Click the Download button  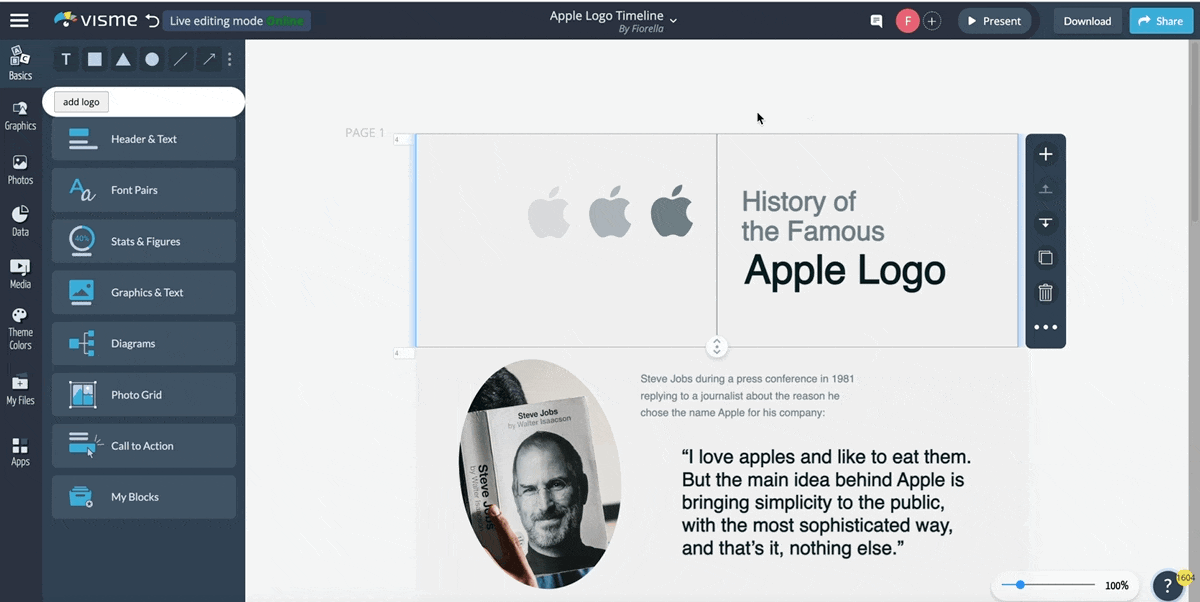[1087, 21]
